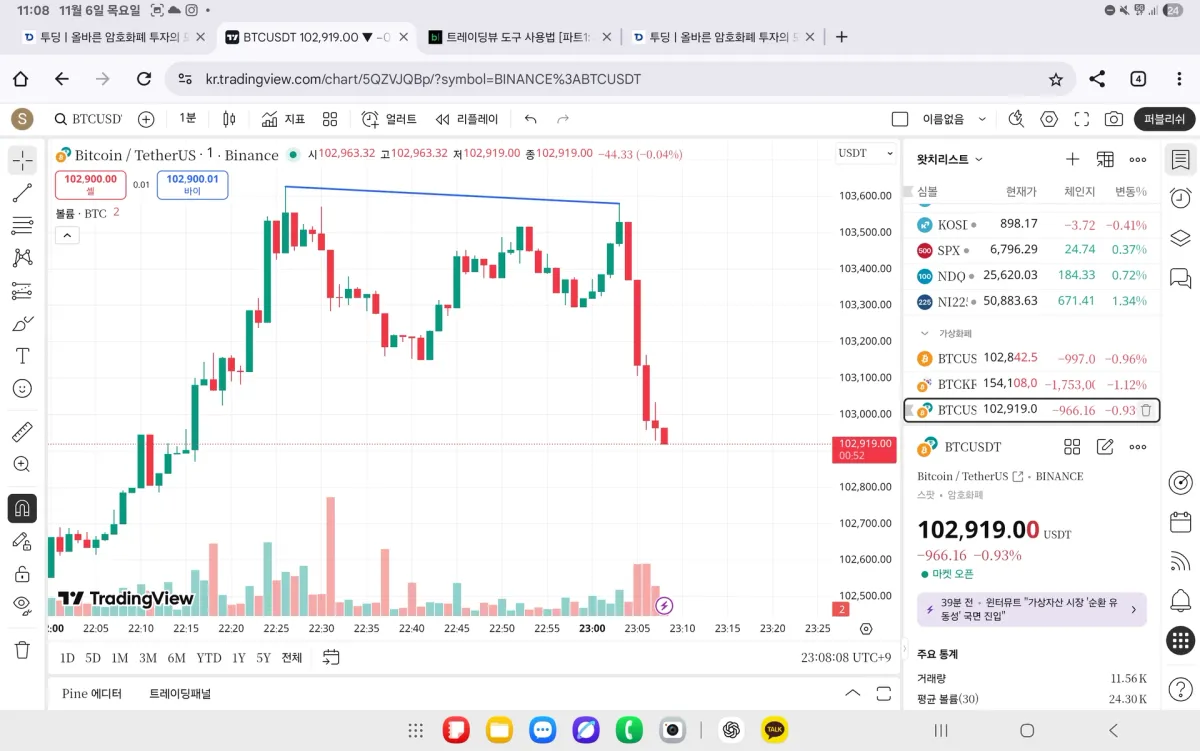Select the text annotation tool

22,356
